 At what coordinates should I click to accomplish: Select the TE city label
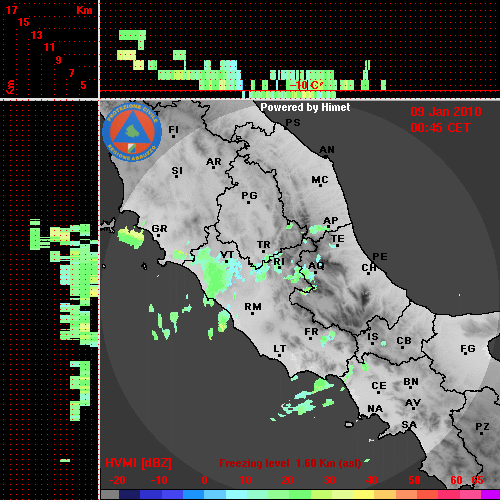(x=338, y=239)
